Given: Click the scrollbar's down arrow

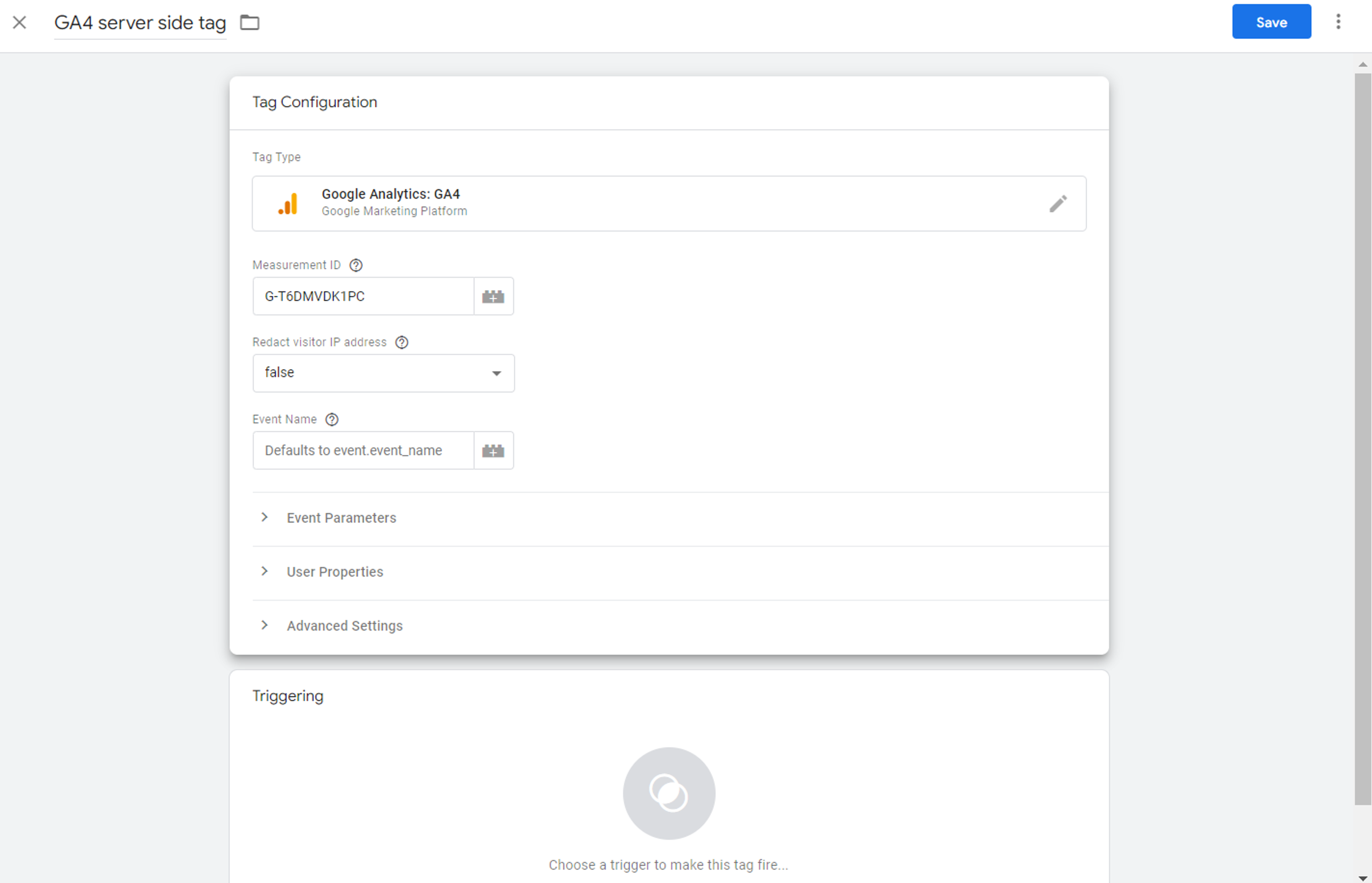Looking at the screenshot, I should coord(1363,878).
